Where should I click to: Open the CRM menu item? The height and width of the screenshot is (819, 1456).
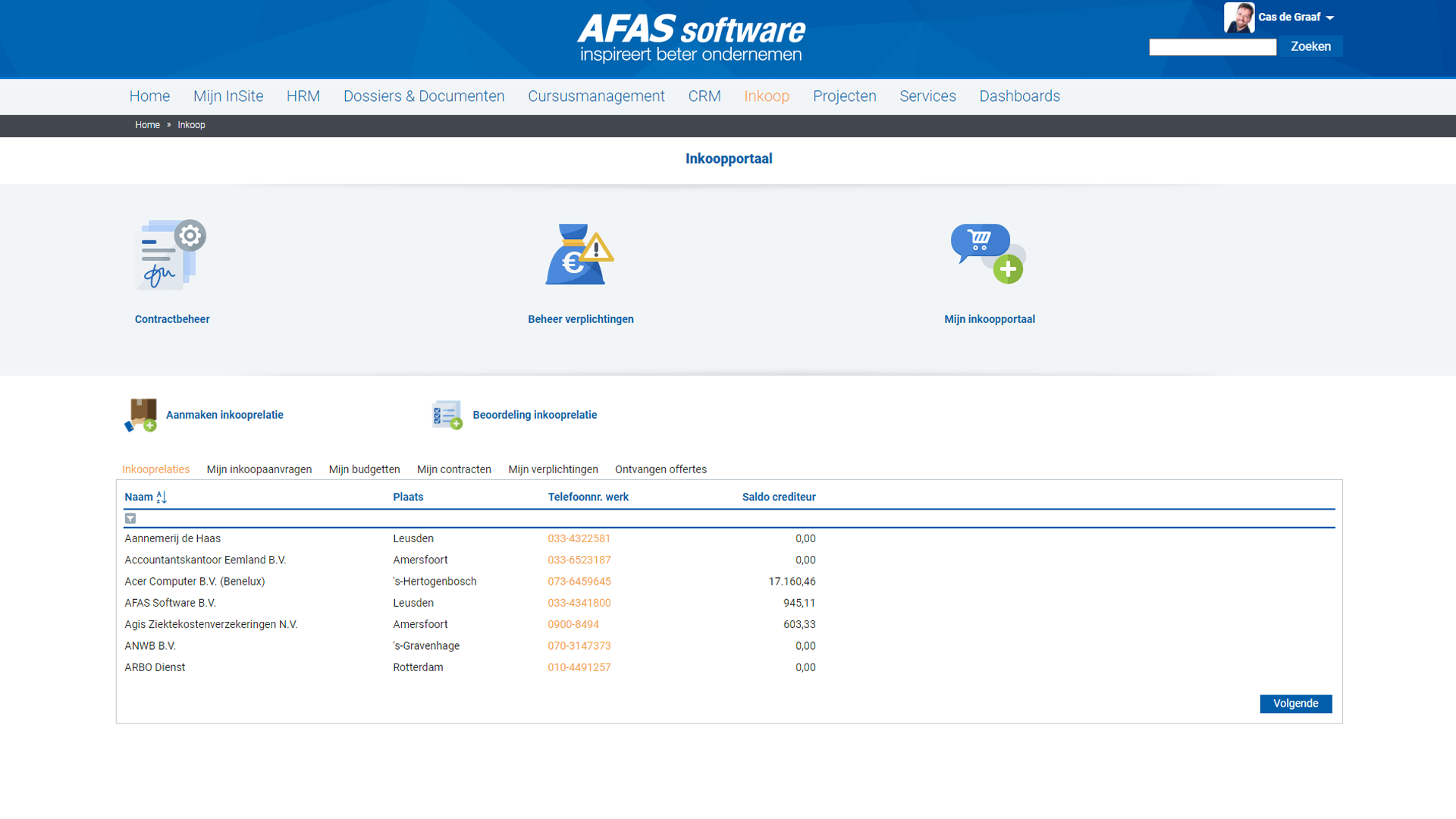(704, 96)
